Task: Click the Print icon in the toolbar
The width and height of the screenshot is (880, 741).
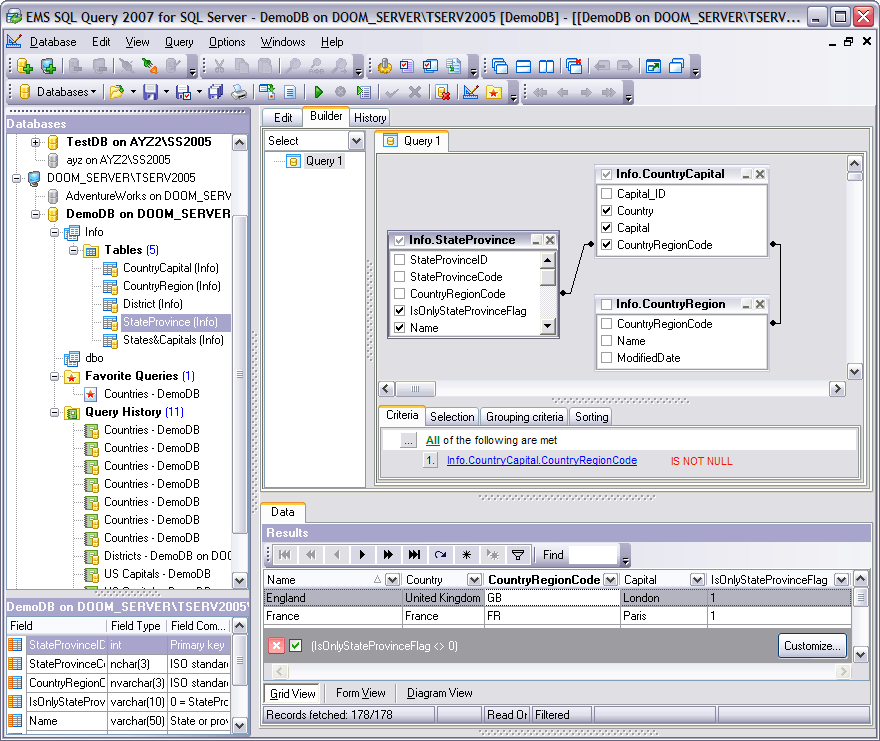Action: pyautogui.click(x=239, y=92)
